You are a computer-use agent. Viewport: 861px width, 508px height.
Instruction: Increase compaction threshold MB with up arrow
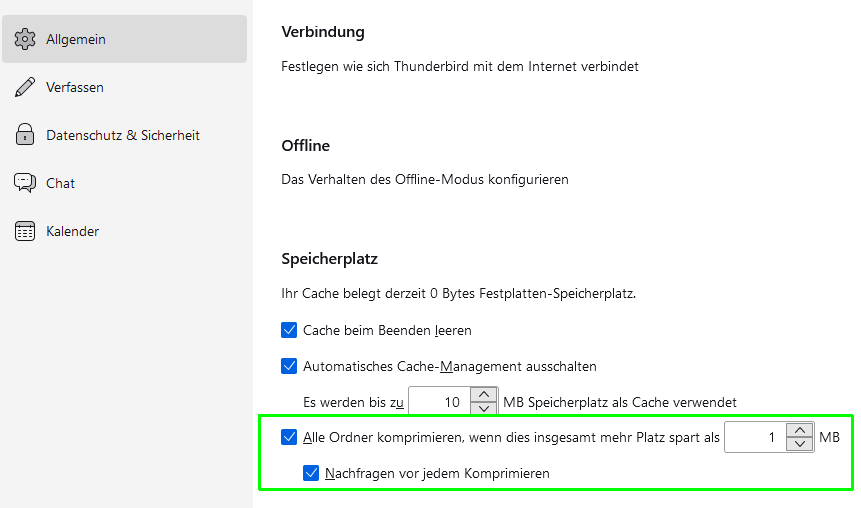pos(800,430)
